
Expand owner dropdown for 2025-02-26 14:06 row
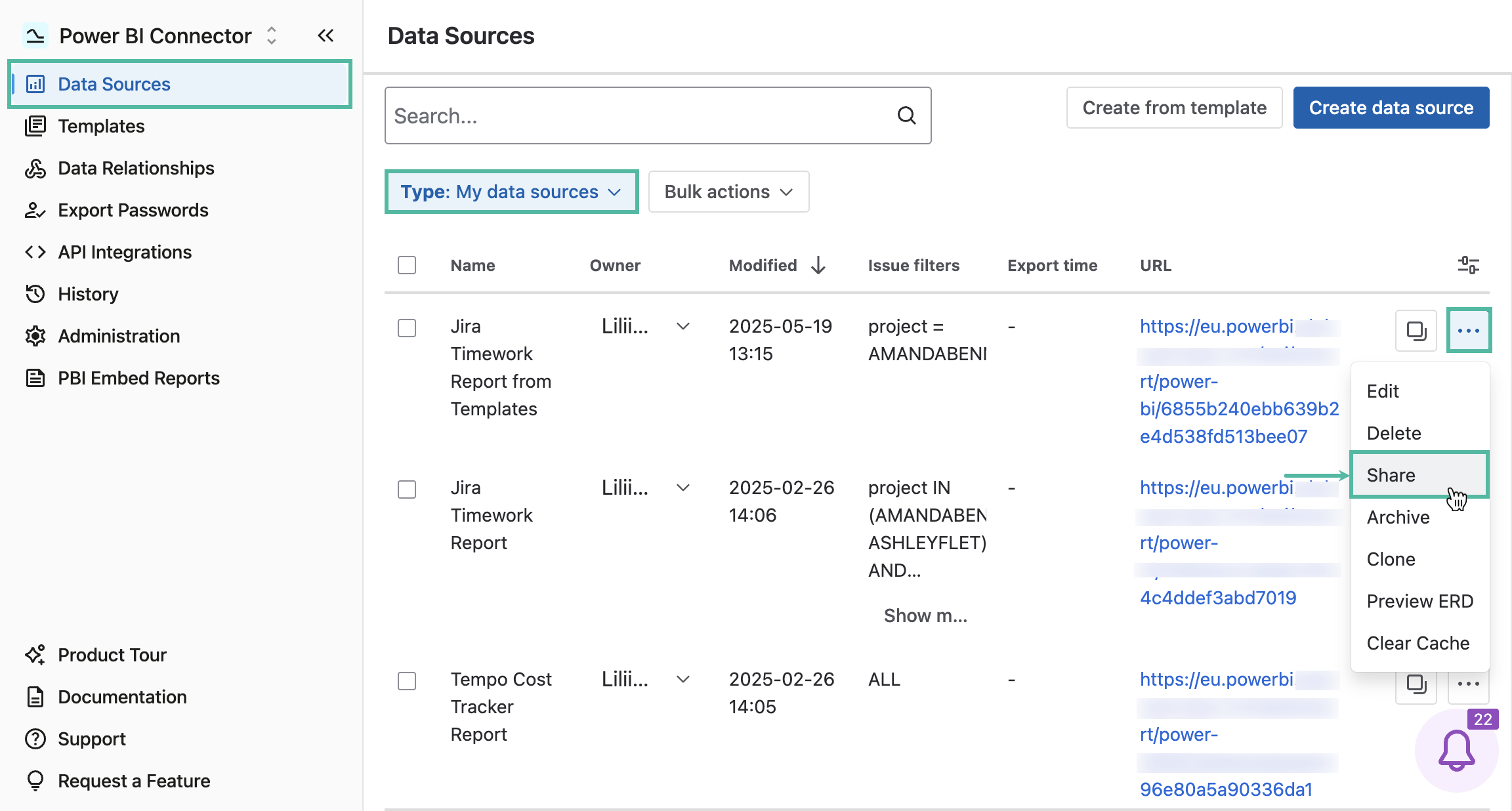click(x=683, y=488)
